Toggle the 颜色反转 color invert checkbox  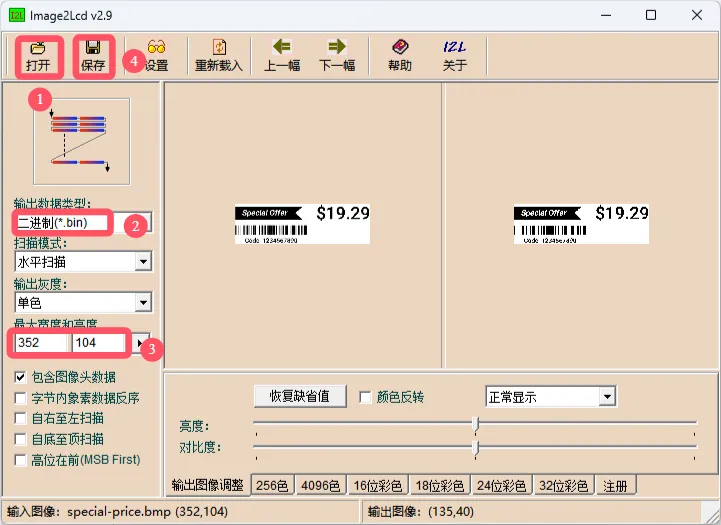[x=365, y=397]
